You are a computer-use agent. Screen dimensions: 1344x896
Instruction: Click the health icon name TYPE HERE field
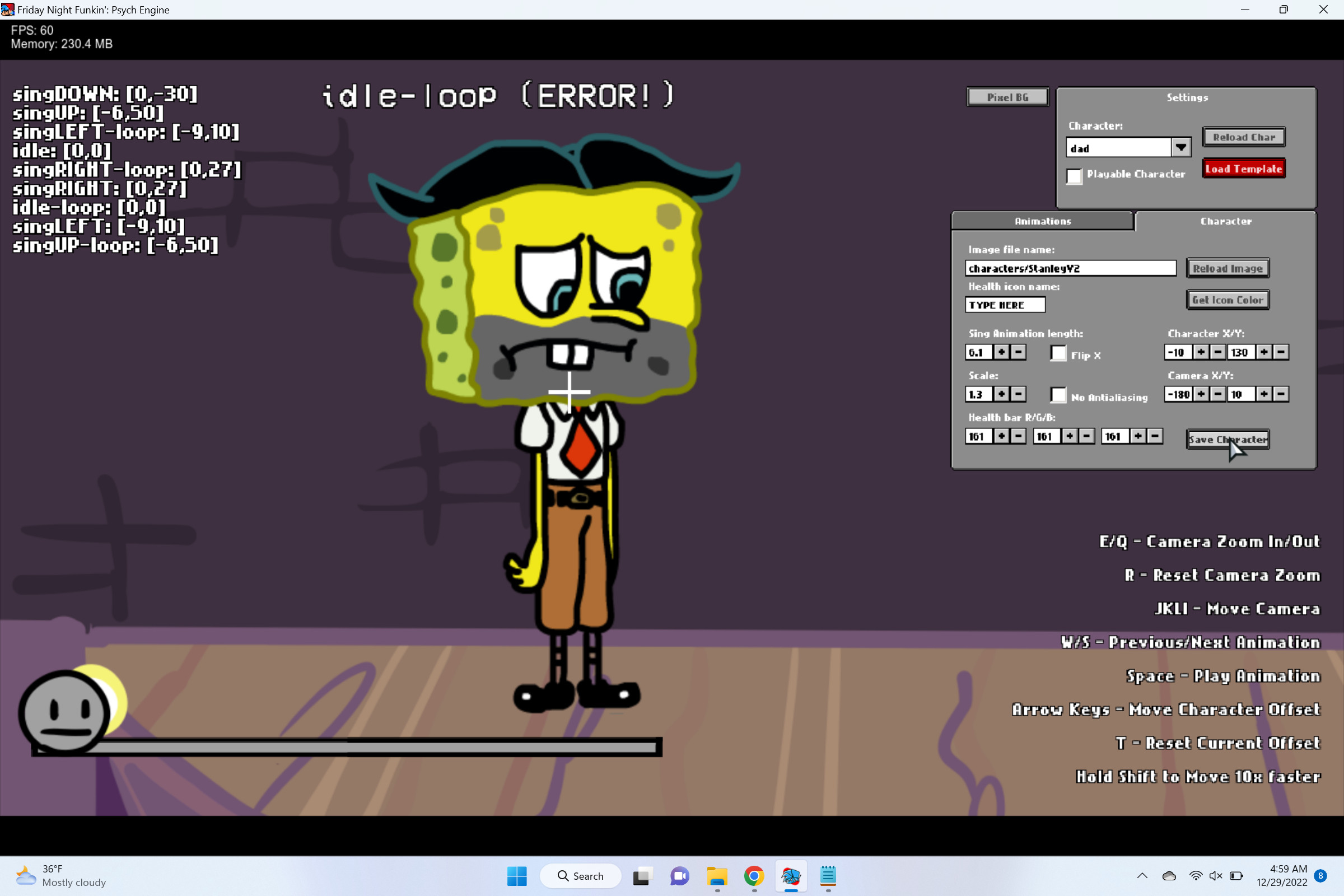1004,305
